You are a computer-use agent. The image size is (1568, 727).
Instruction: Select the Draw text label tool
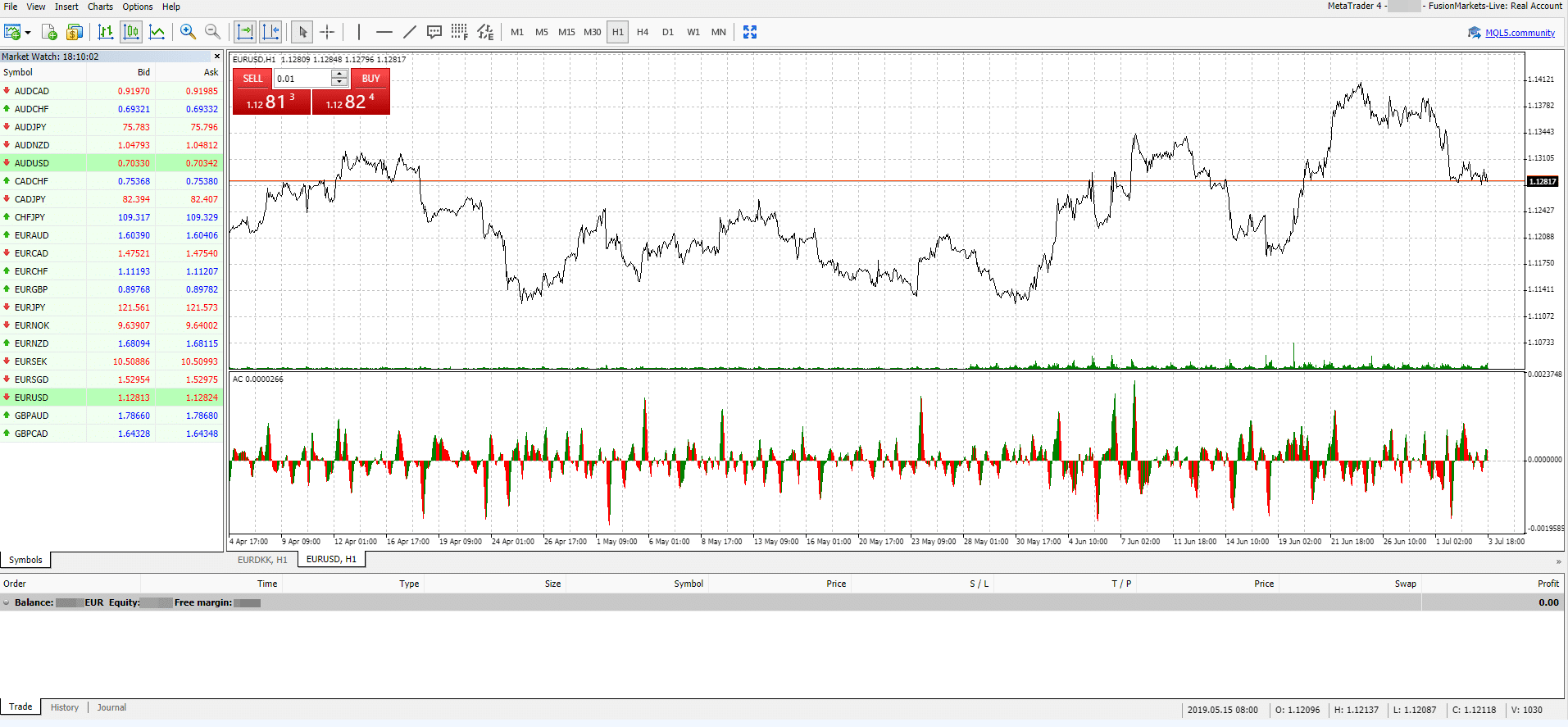434,32
